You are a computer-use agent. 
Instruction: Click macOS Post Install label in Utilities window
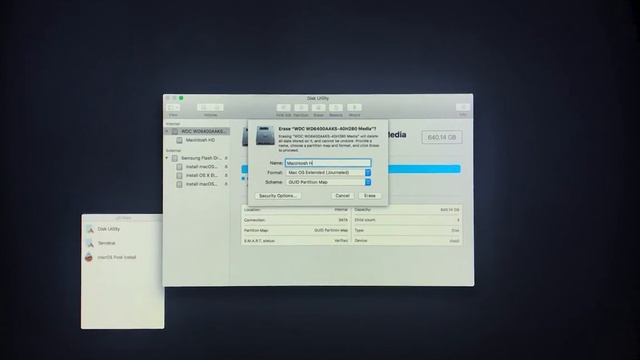click(x=117, y=258)
